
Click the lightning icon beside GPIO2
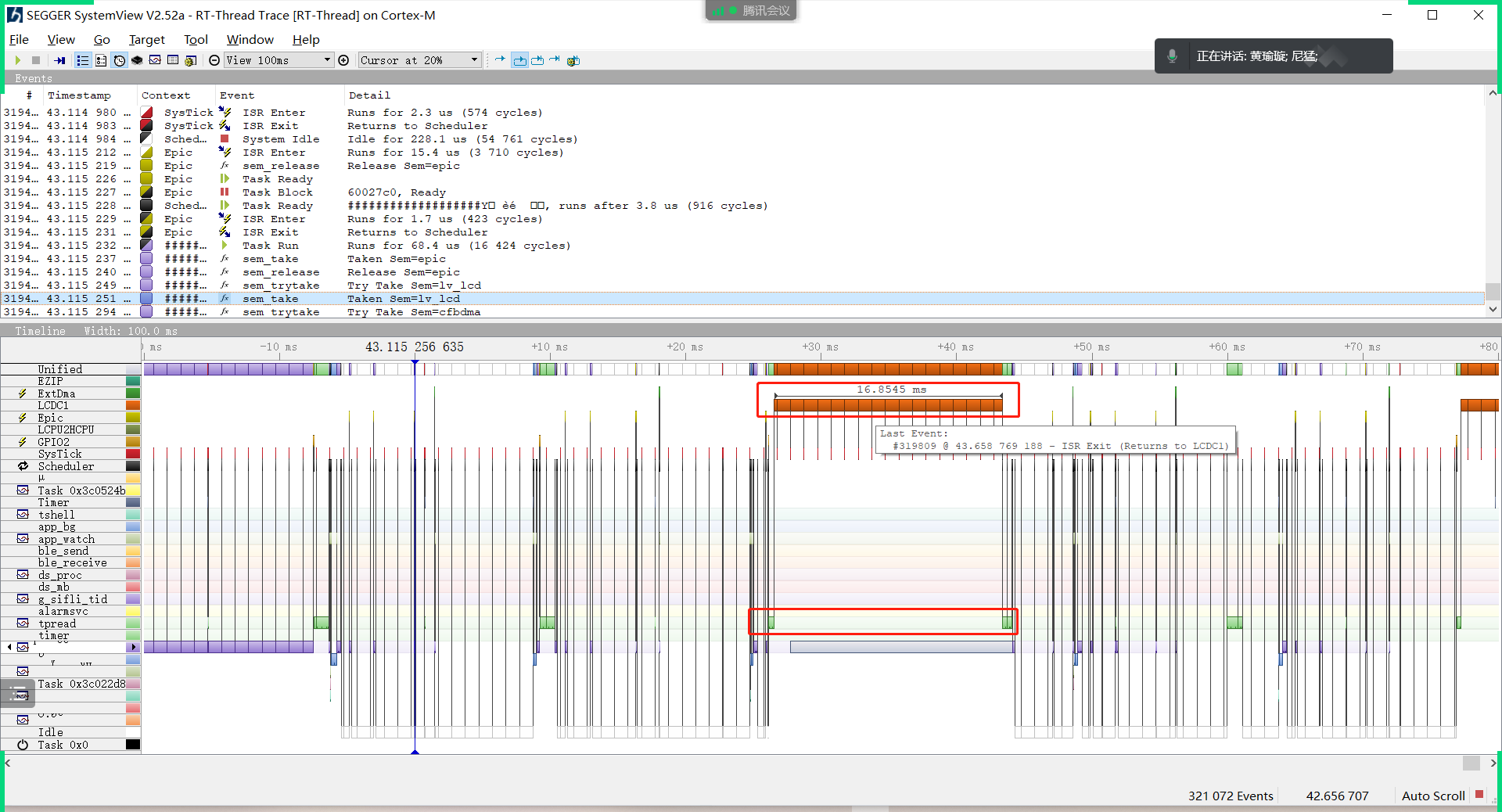[x=23, y=442]
